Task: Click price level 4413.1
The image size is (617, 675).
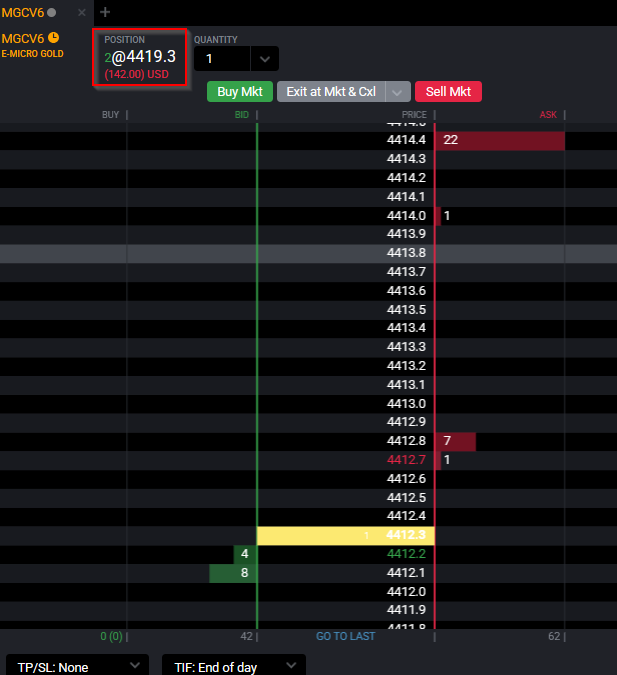Action: (x=406, y=384)
